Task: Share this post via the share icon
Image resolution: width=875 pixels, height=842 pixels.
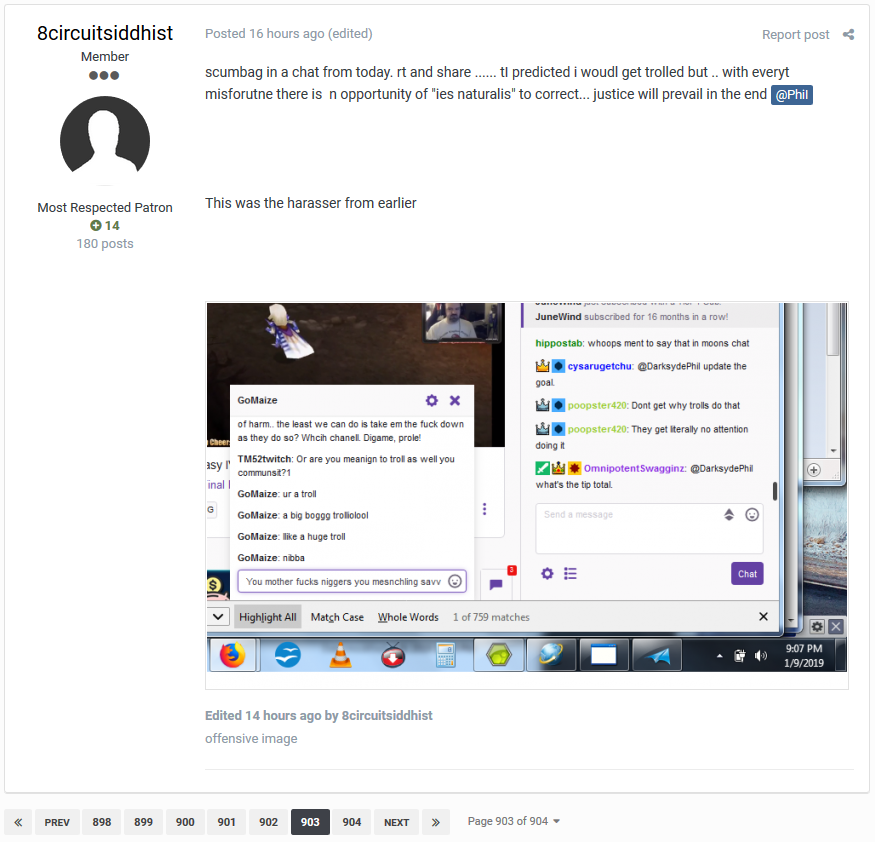Action: click(x=848, y=35)
